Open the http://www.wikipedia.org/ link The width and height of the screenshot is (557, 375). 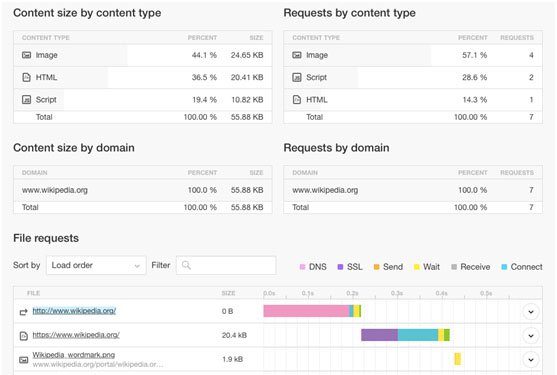tap(74, 311)
